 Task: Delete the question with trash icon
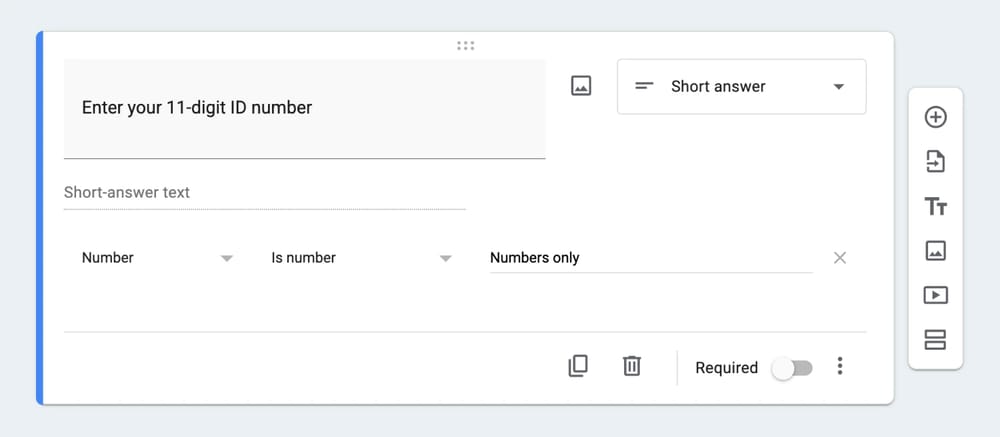[631, 366]
